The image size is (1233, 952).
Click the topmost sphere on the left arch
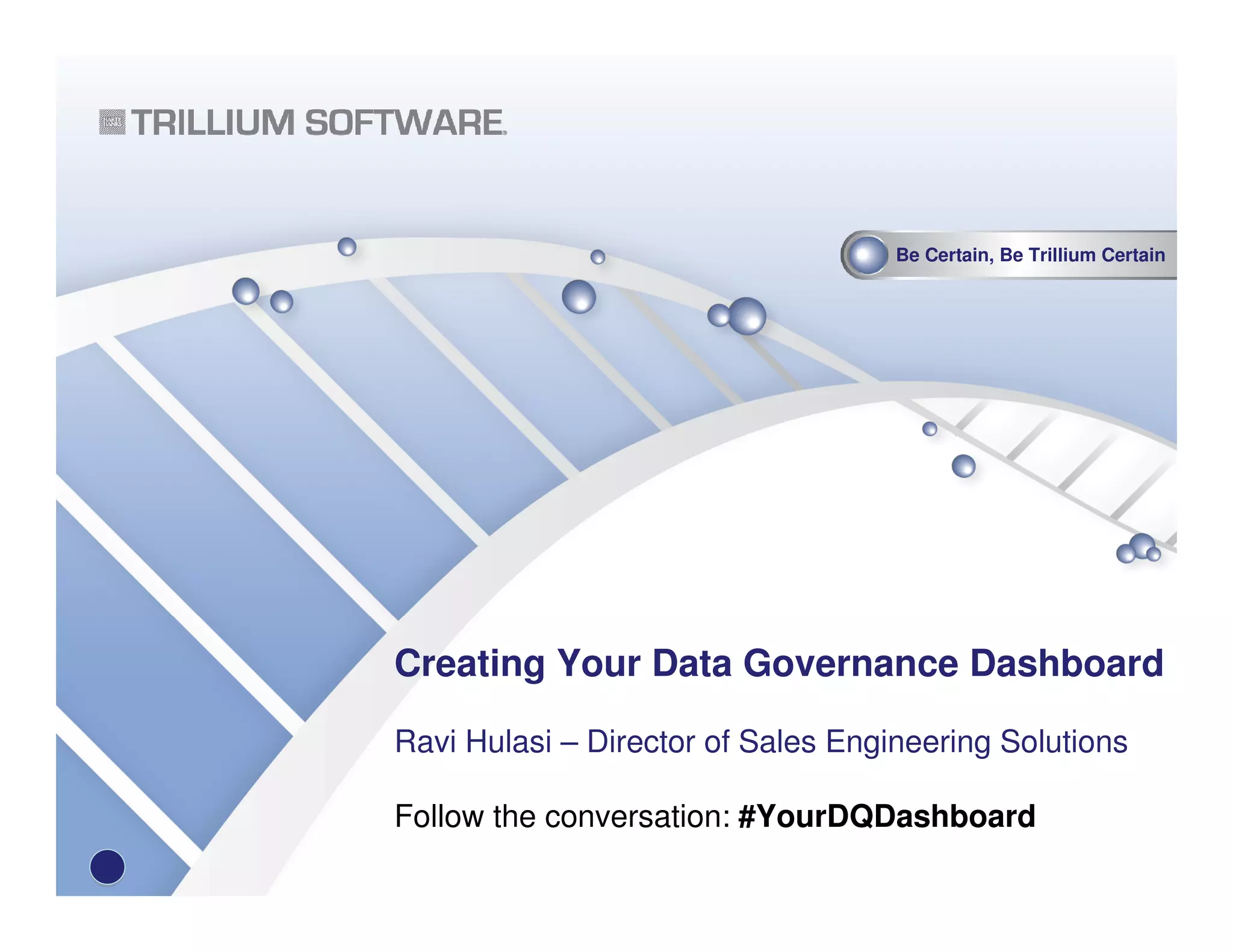(x=347, y=247)
